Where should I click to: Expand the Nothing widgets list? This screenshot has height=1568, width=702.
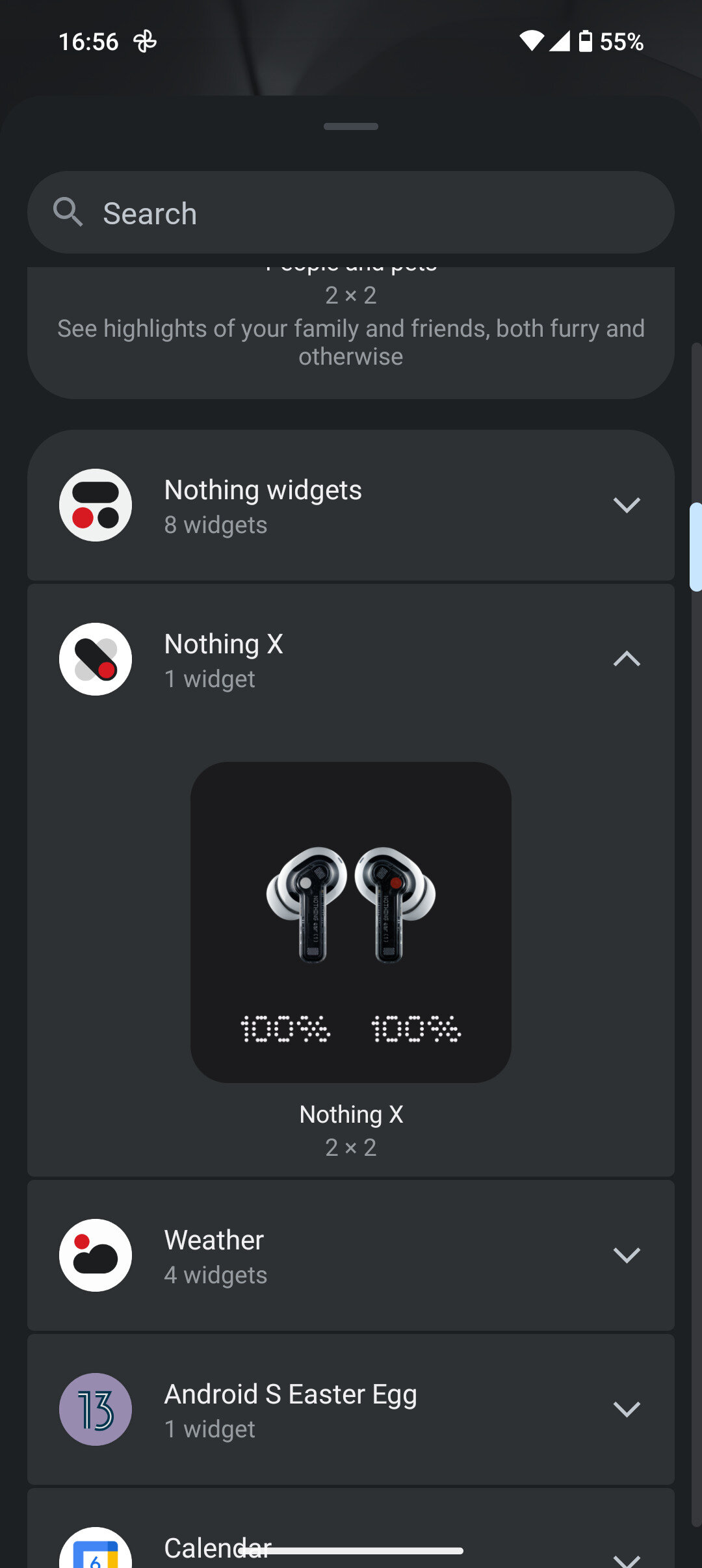tap(627, 505)
